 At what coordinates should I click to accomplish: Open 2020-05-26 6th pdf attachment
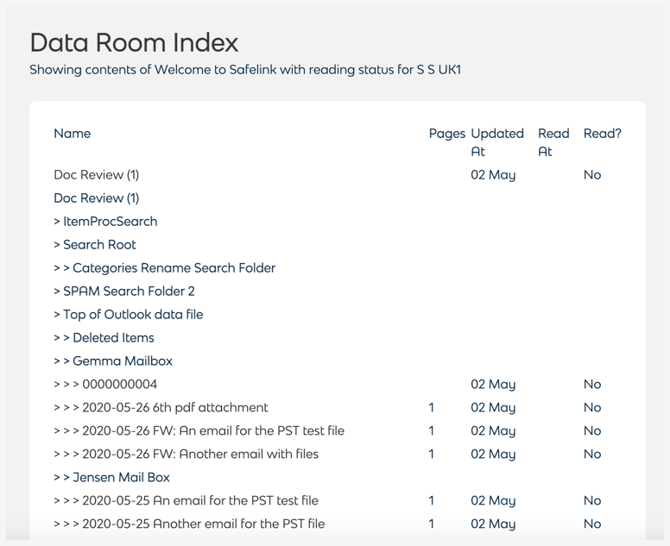[x=175, y=408]
